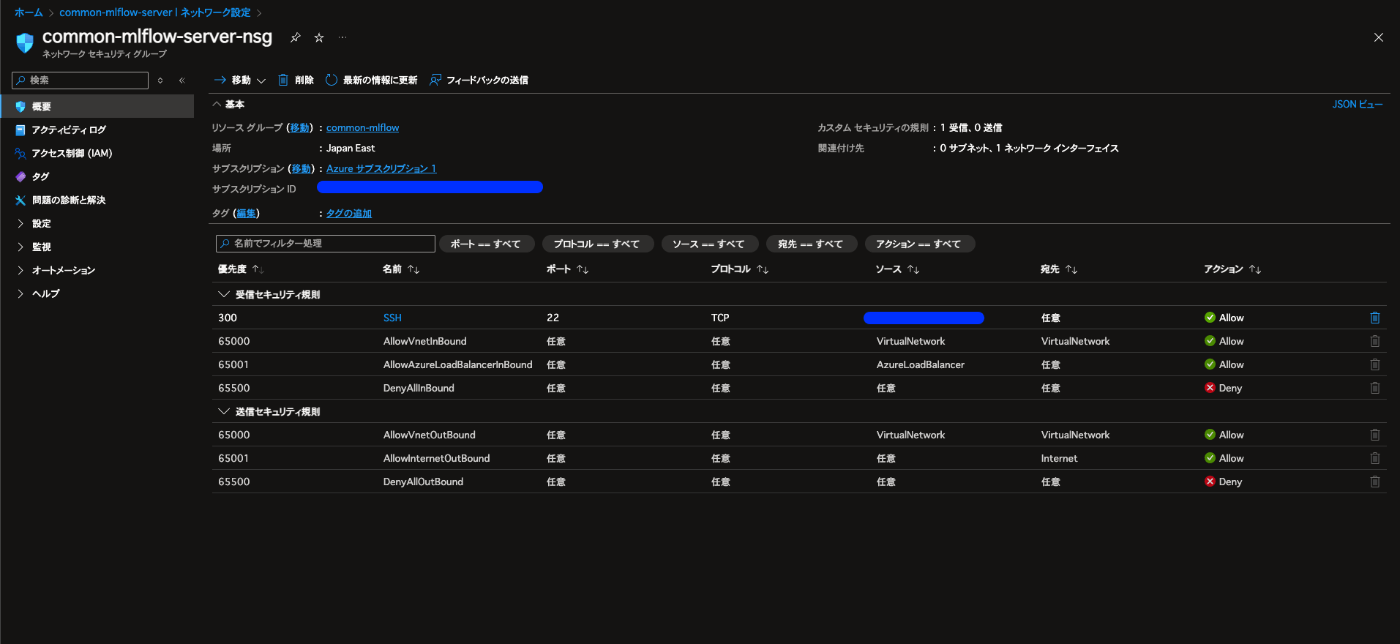Open the 移動 dropdown in toolbar

pos(239,80)
